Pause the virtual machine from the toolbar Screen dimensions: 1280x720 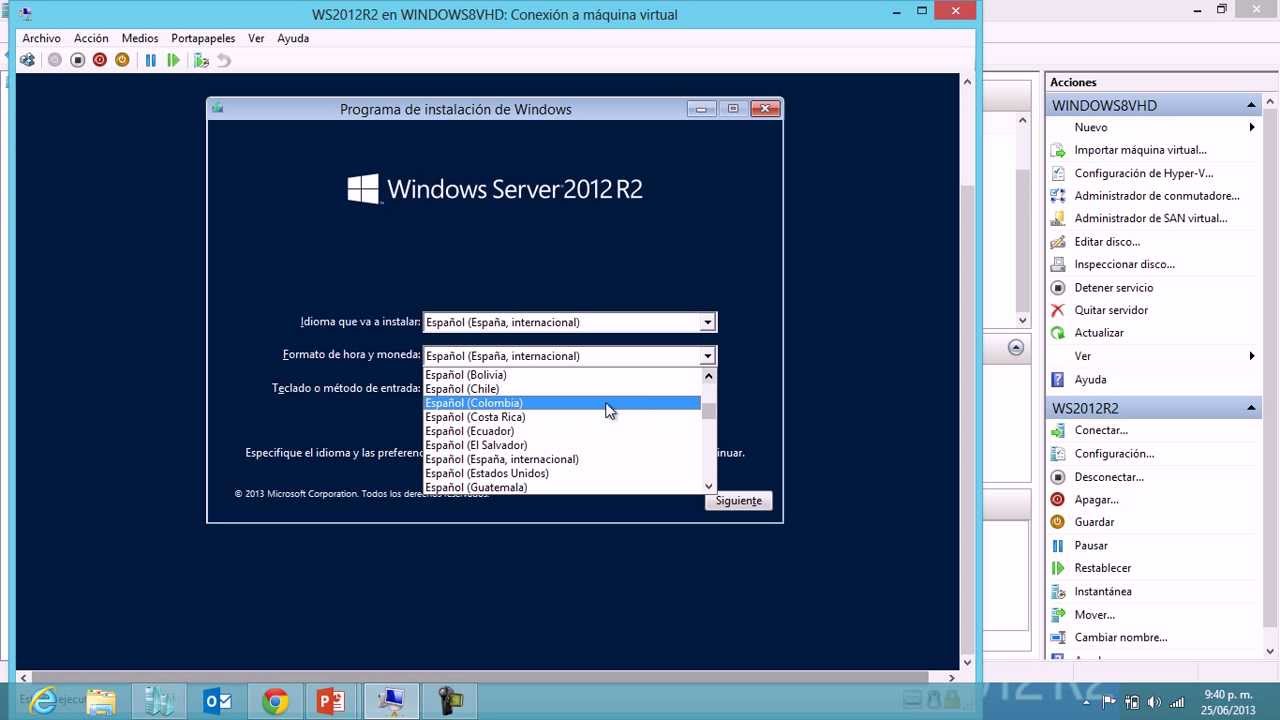pos(151,60)
